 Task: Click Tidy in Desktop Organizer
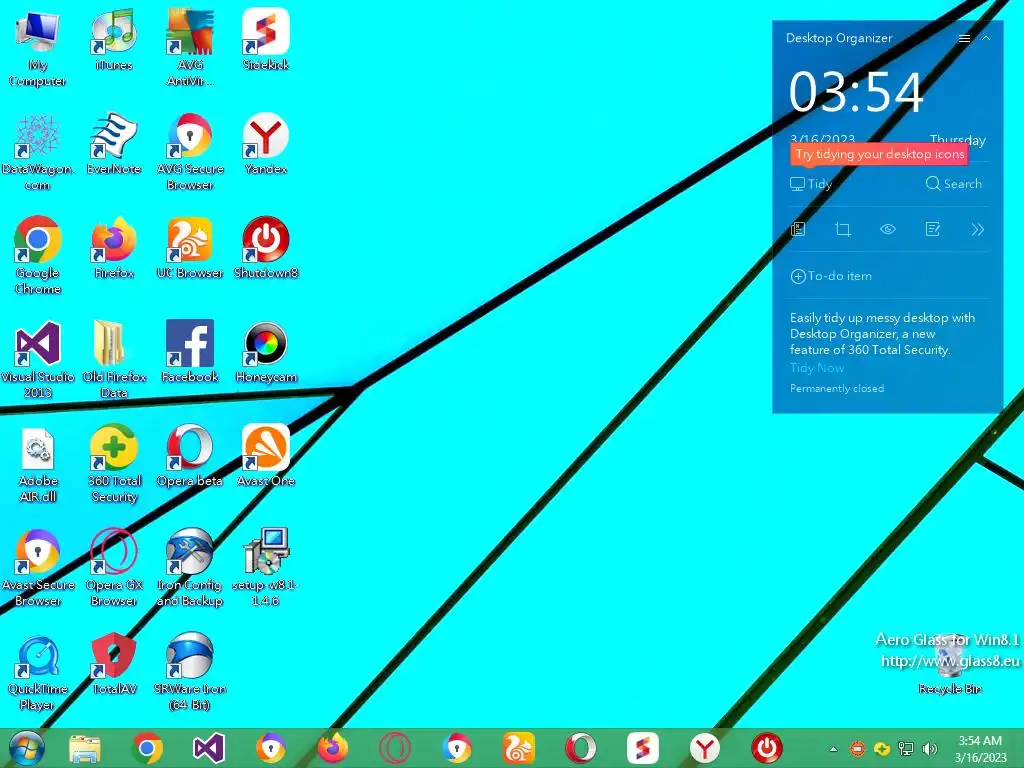pyautogui.click(x=810, y=184)
